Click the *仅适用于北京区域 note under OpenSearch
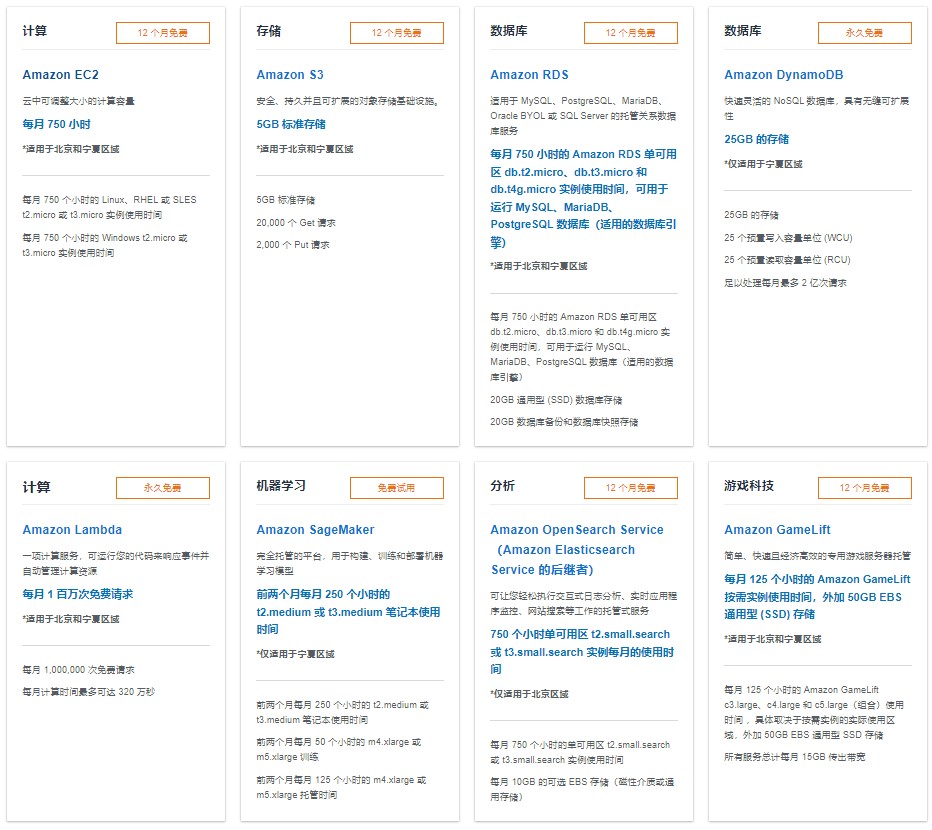The image size is (932, 830). [x=530, y=694]
